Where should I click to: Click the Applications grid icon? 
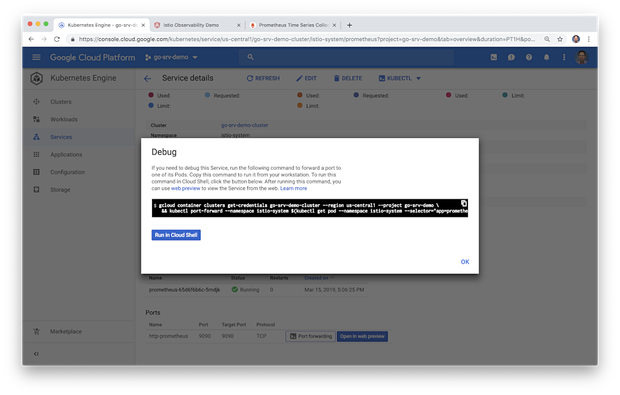[x=36, y=154]
